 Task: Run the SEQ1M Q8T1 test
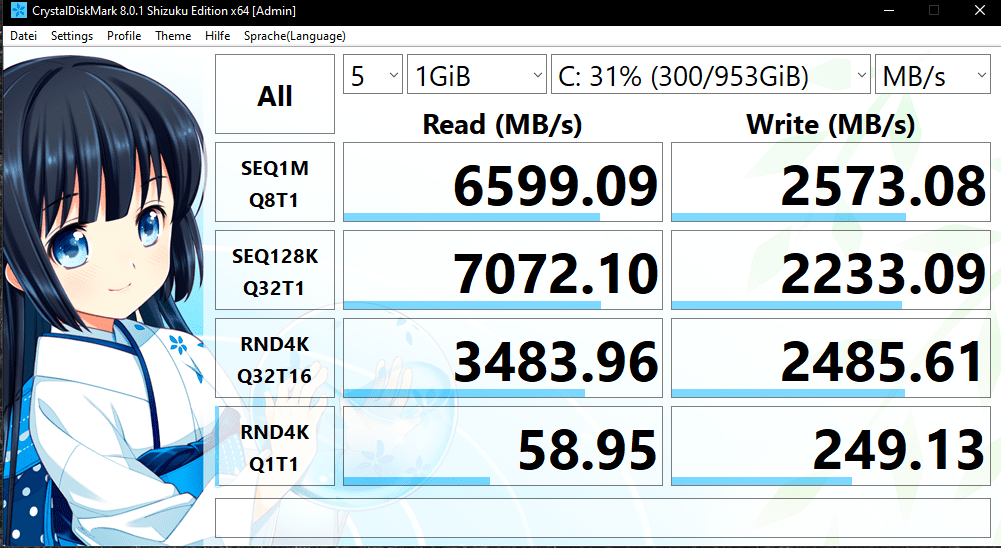[x=275, y=182]
